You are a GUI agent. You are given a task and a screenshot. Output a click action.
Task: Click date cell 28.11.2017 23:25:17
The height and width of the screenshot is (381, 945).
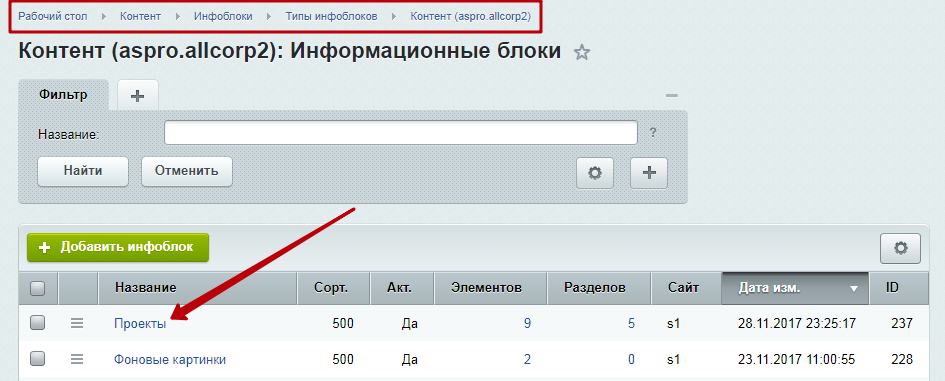797,323
